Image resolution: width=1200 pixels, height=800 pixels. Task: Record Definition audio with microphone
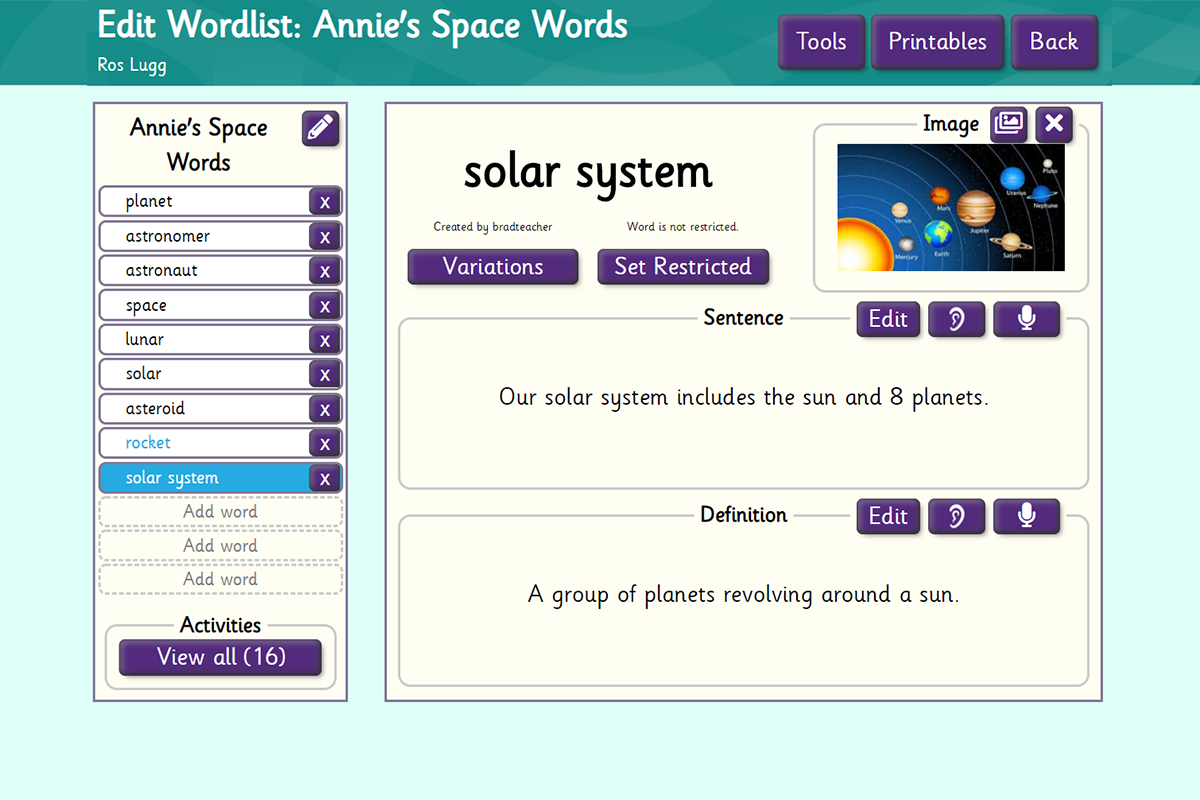click(x=1025, y=516)
